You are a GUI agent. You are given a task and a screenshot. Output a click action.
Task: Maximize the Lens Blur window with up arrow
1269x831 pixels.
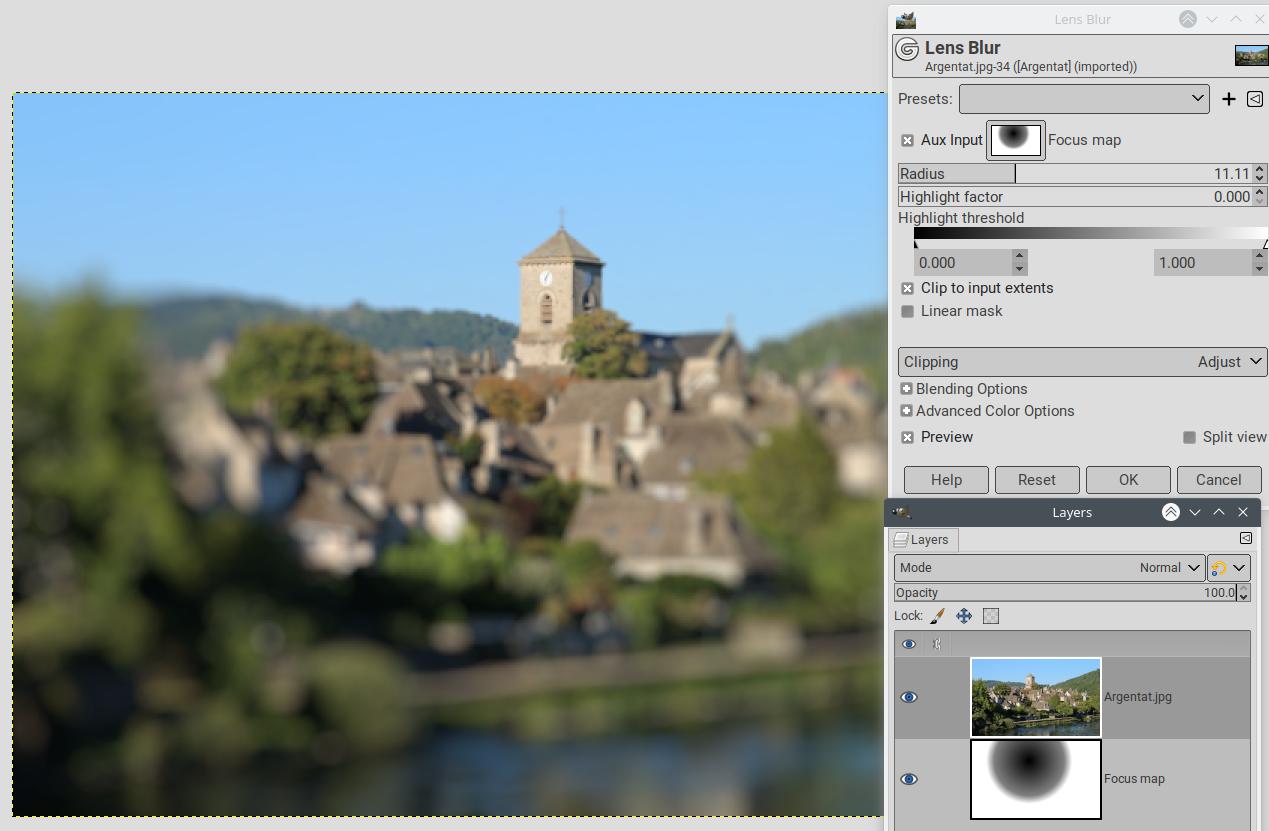click(1236, 19)
